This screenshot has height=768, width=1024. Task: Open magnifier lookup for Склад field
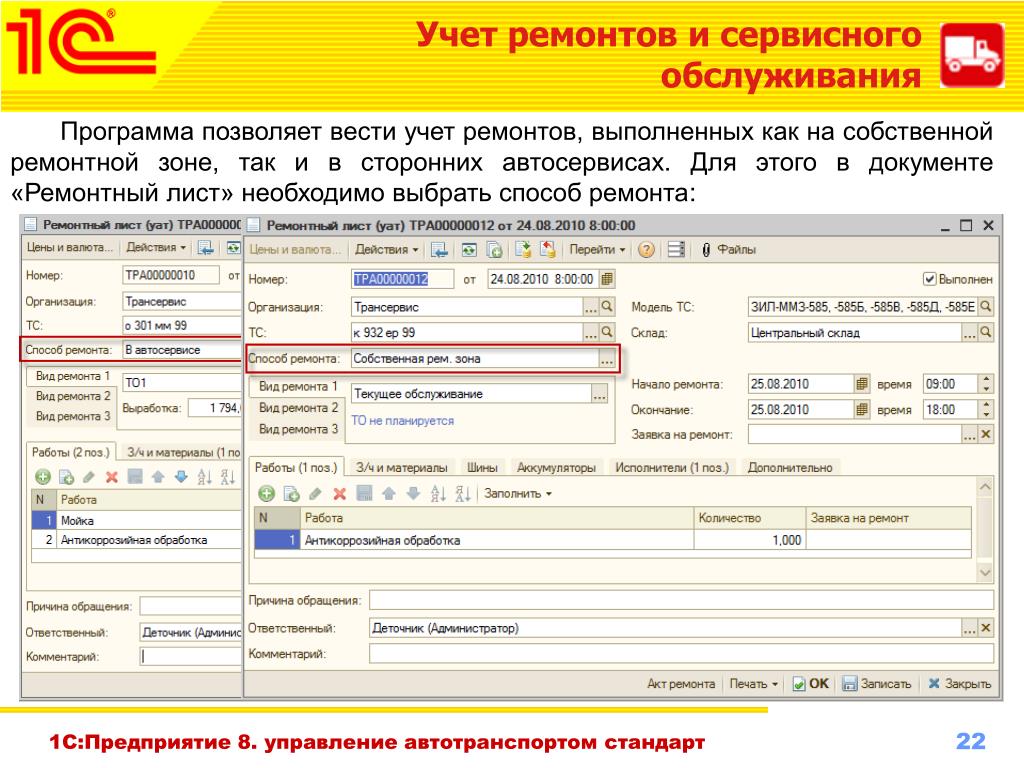click(x=985, y=332)
